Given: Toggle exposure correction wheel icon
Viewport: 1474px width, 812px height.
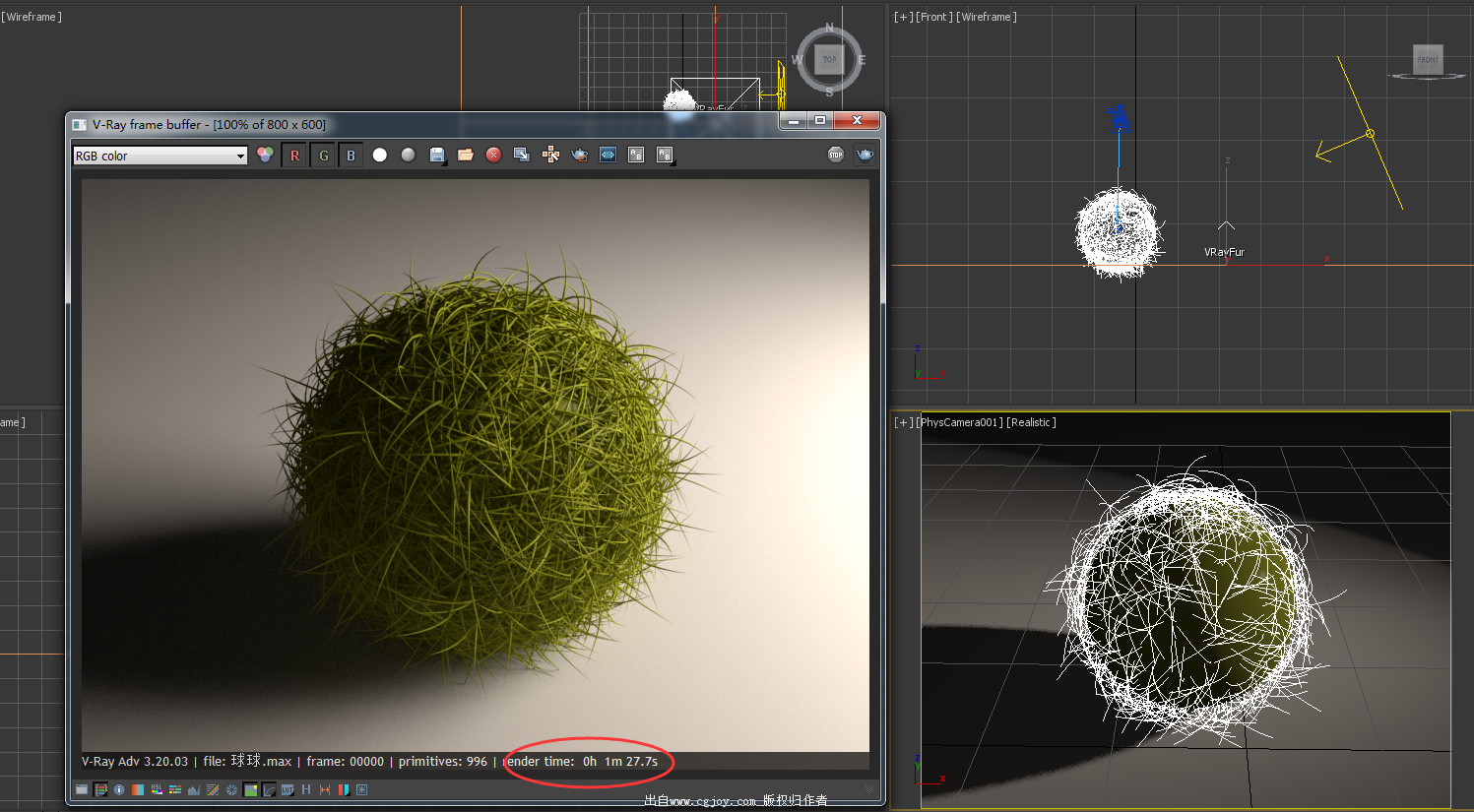Looking at the screenshot, I should (231, 789).
